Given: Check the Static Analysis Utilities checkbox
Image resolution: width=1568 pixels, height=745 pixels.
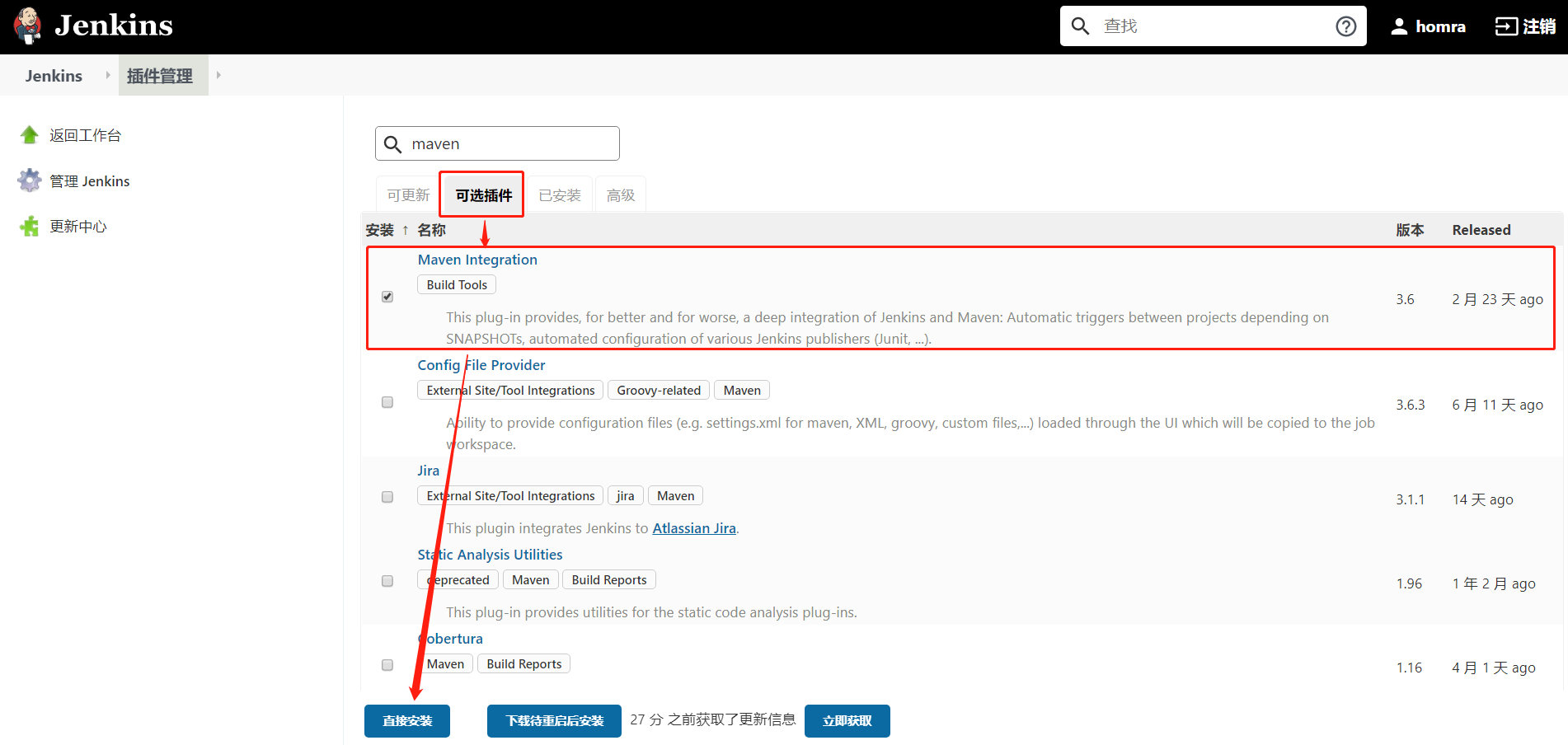Looking at the screenshot, I should point(387,581).
